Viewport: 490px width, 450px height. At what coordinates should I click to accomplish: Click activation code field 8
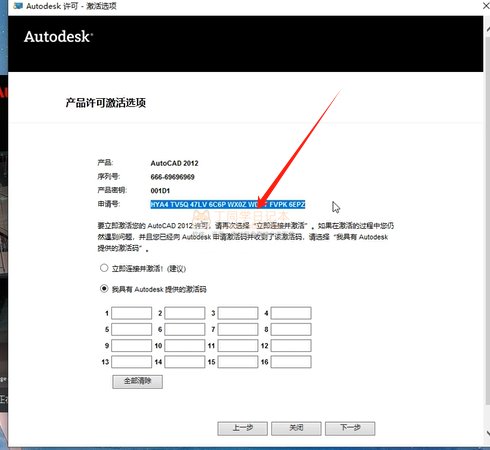[x=291, y=329]
